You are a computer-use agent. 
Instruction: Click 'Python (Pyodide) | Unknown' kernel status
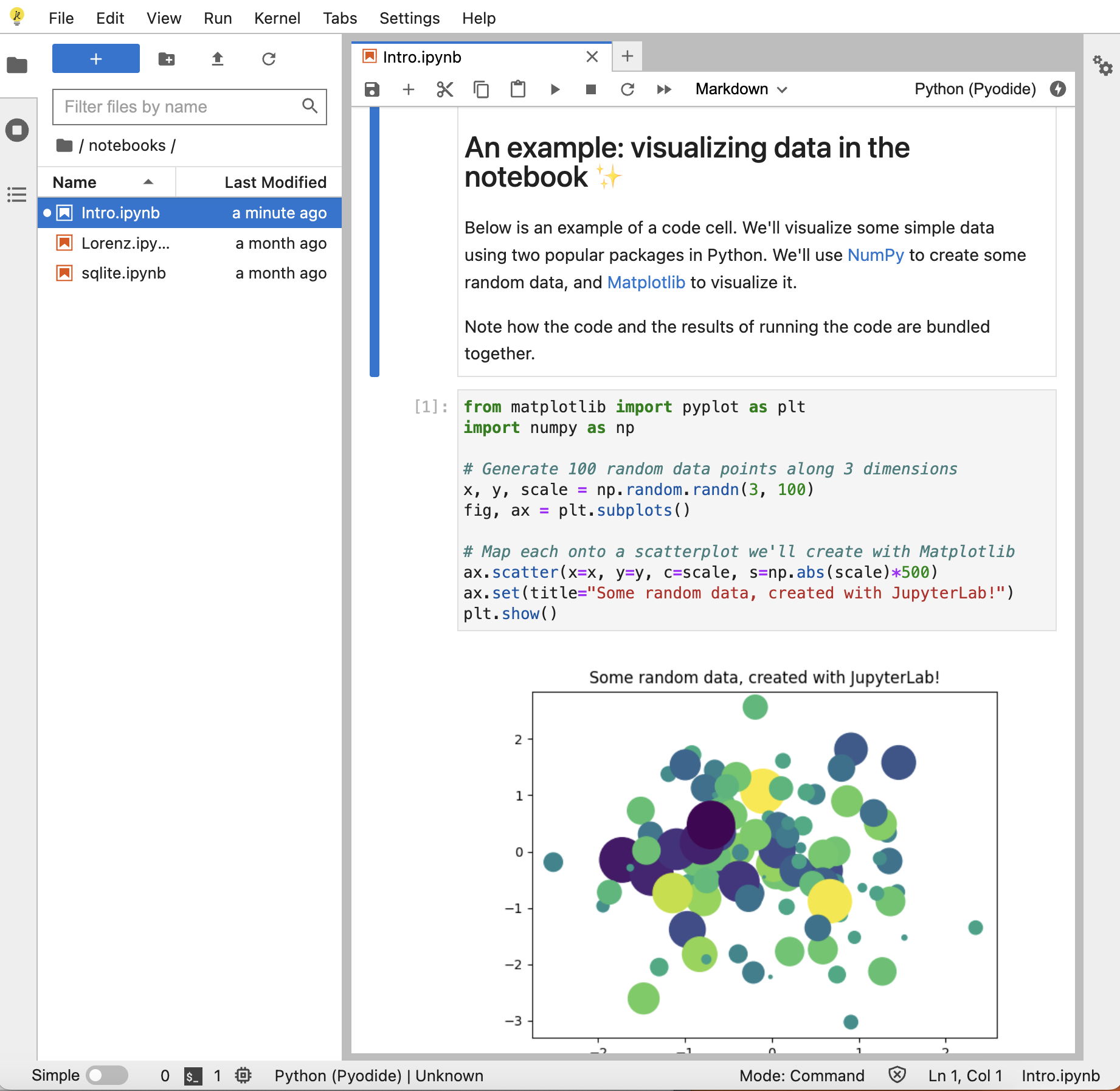tap(379, 1076)
